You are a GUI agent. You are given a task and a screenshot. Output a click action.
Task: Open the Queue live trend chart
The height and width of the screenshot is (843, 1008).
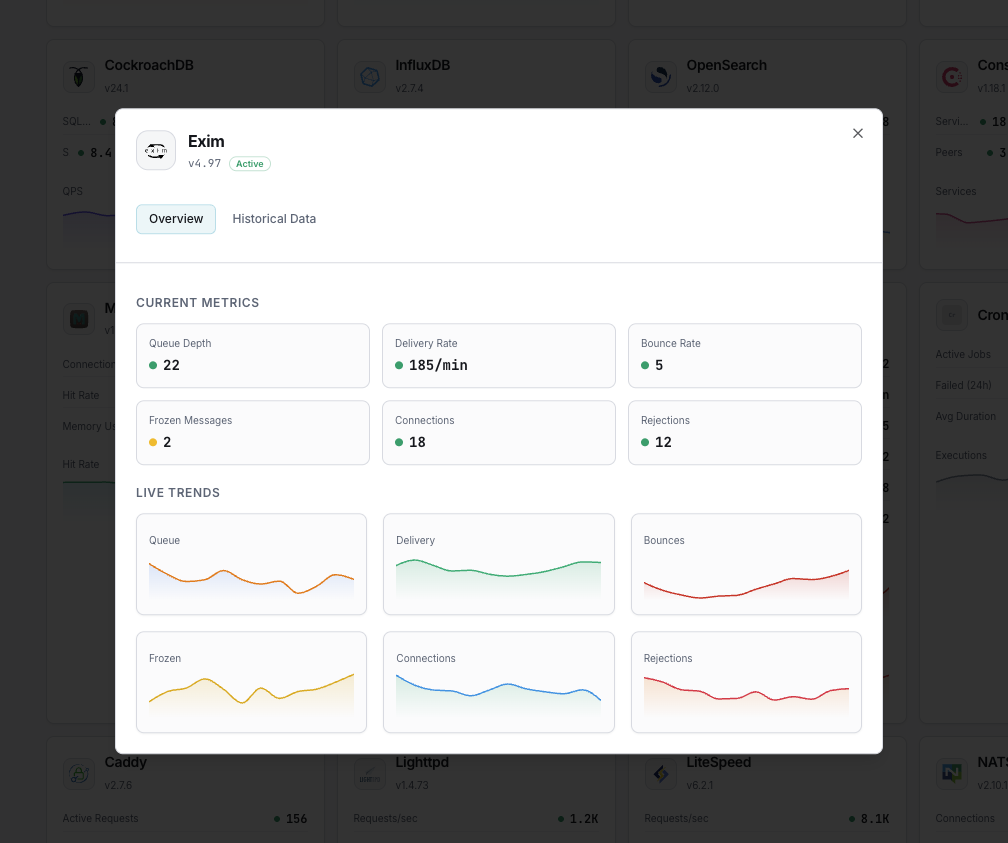tap(251, 565)
